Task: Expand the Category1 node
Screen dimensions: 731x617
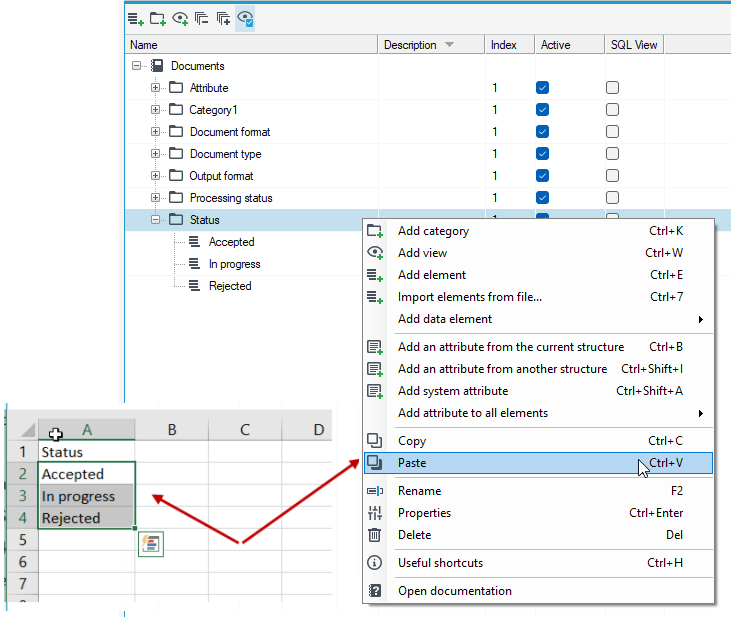Action: [155, 110]
